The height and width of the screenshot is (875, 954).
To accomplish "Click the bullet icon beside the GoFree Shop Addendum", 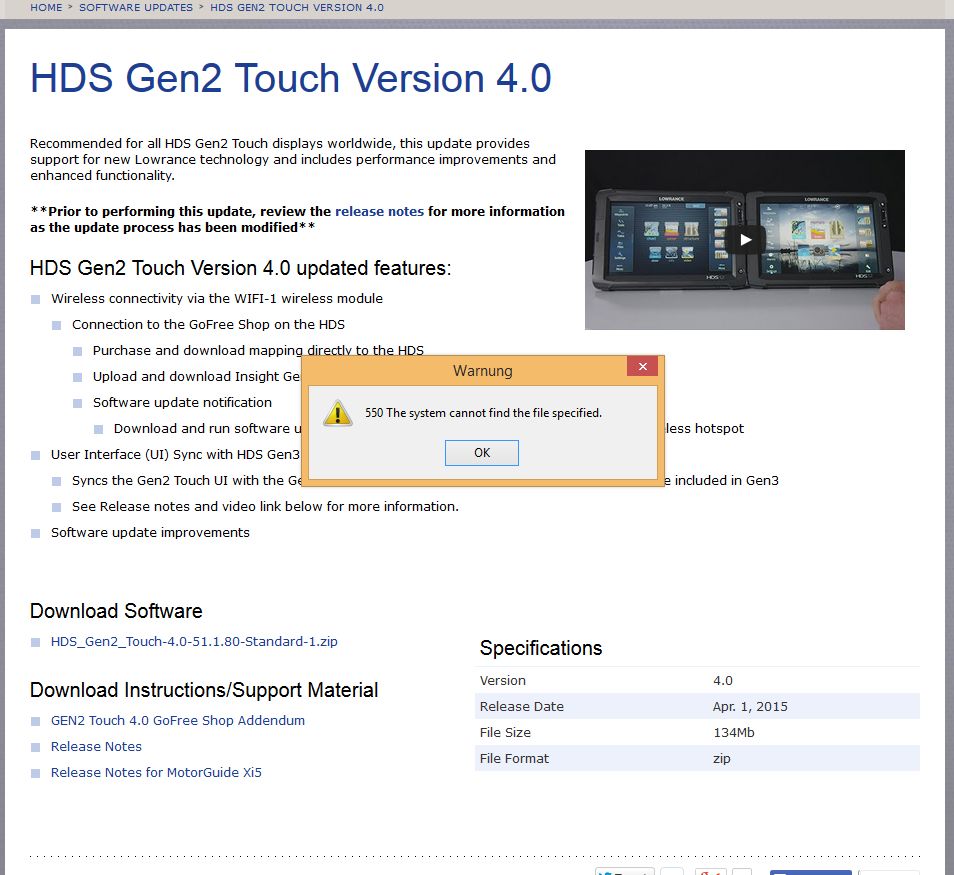I will coord(36,721).
